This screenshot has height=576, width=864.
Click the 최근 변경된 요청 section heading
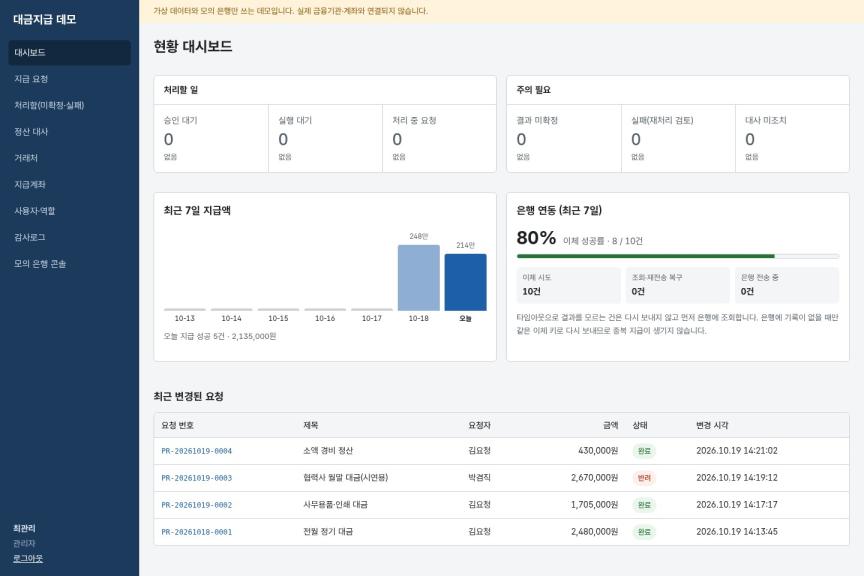coord(188,396)
